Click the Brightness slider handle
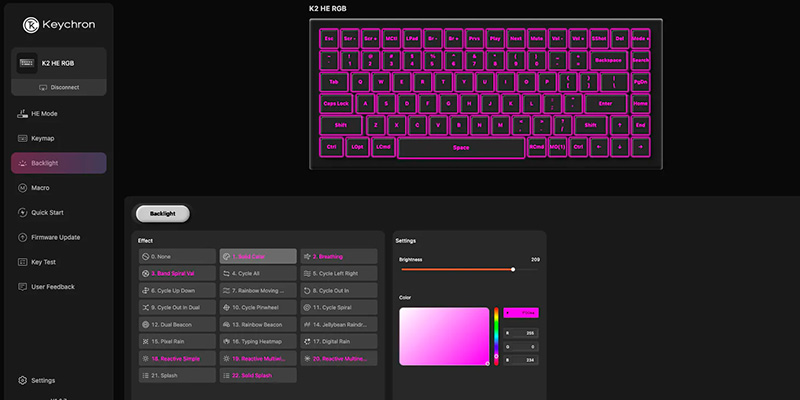Screen dimensions: 800x400 513,269
